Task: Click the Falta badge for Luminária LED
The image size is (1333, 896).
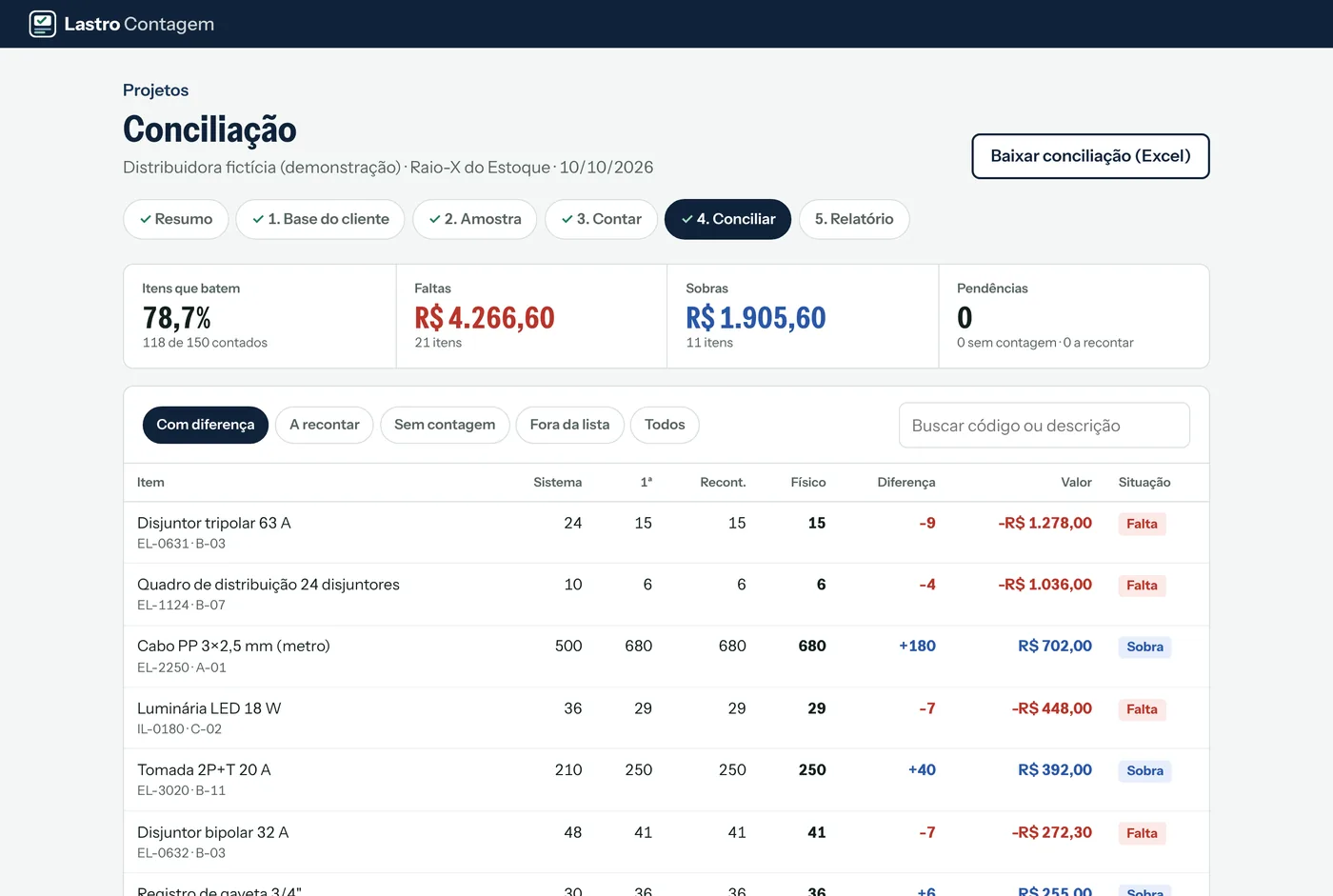Action: point(1142,709)
